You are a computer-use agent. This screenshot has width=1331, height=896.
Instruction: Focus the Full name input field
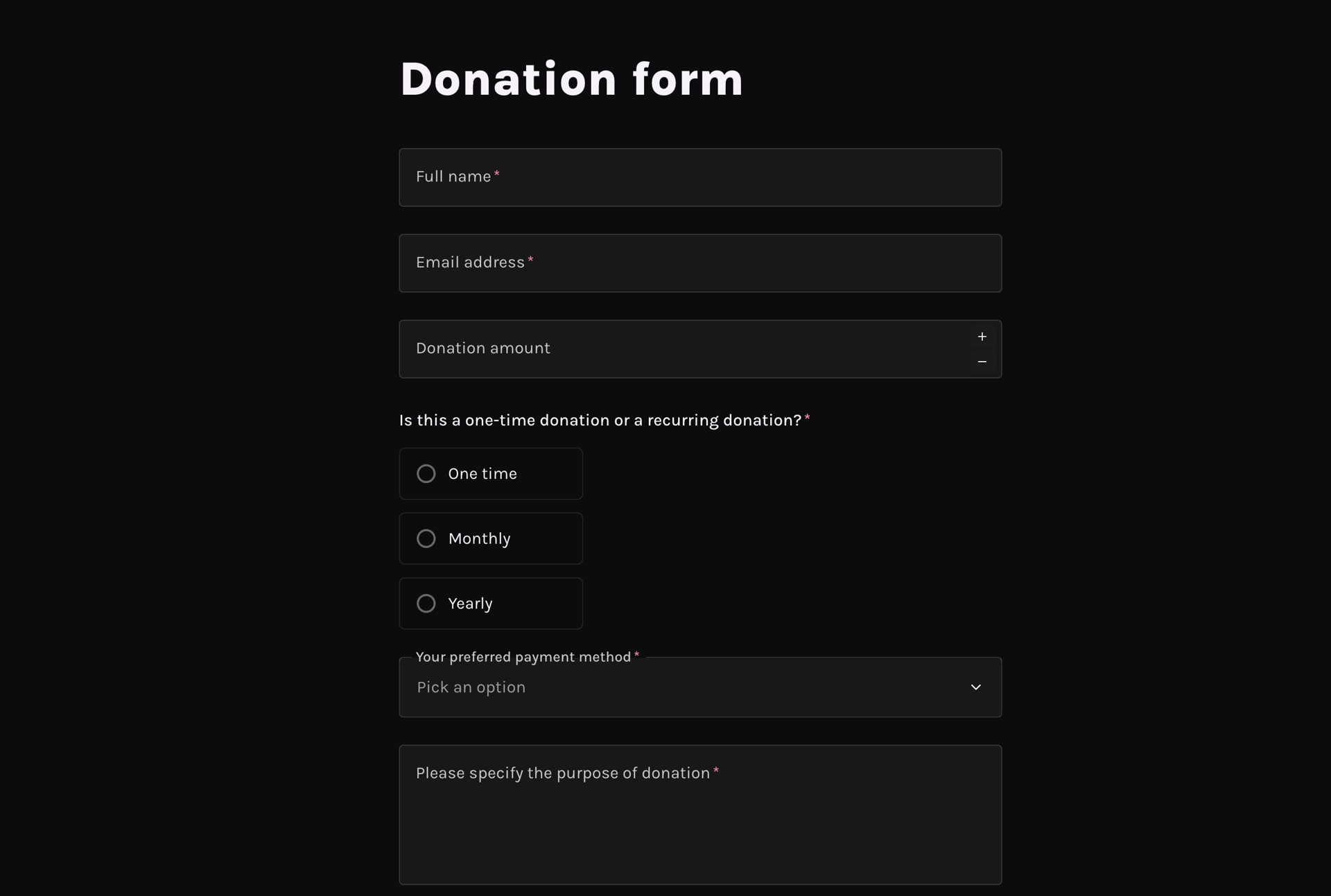click(699, 177)
